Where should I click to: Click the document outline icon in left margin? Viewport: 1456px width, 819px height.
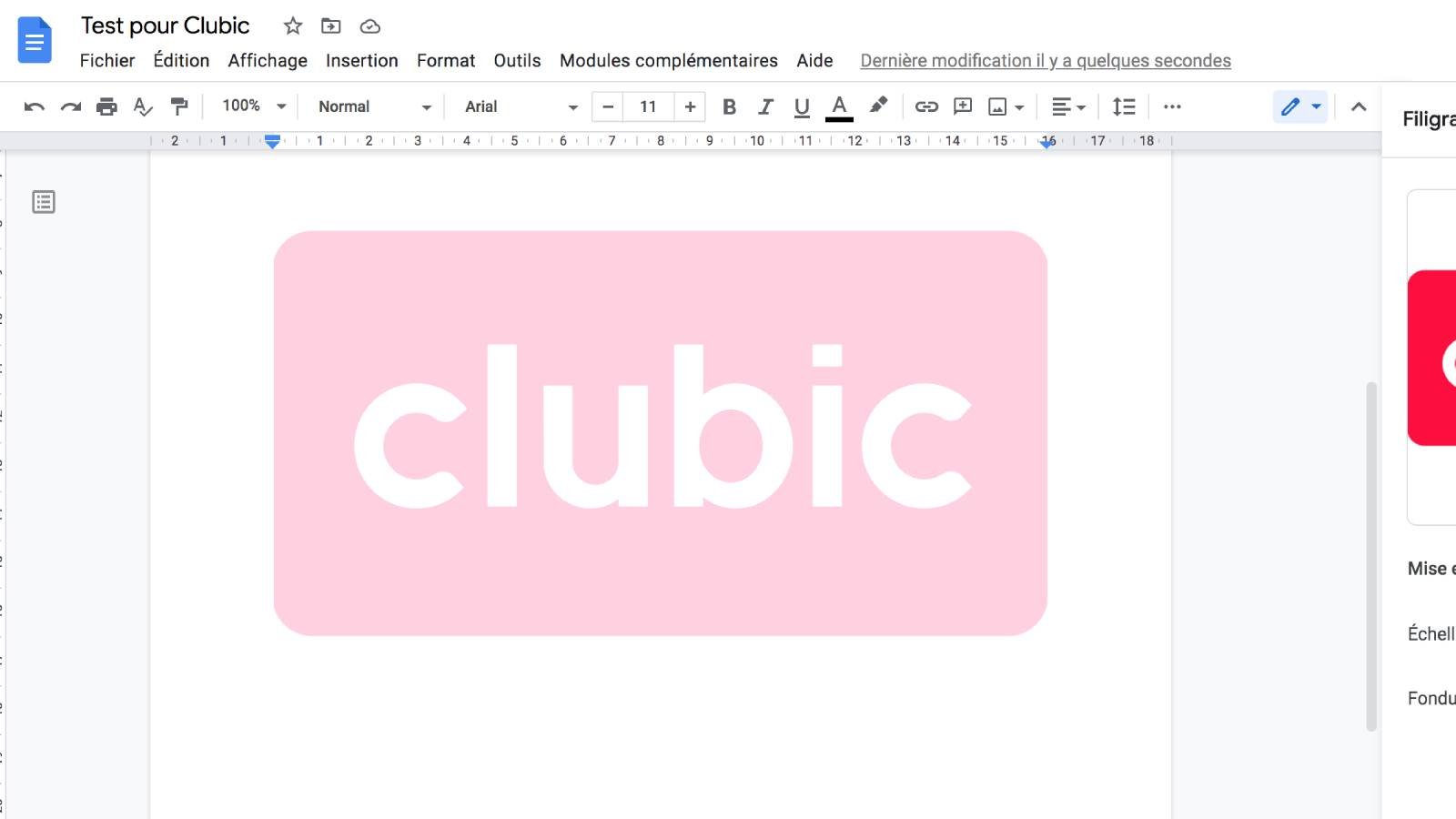[x=44, y=202]
